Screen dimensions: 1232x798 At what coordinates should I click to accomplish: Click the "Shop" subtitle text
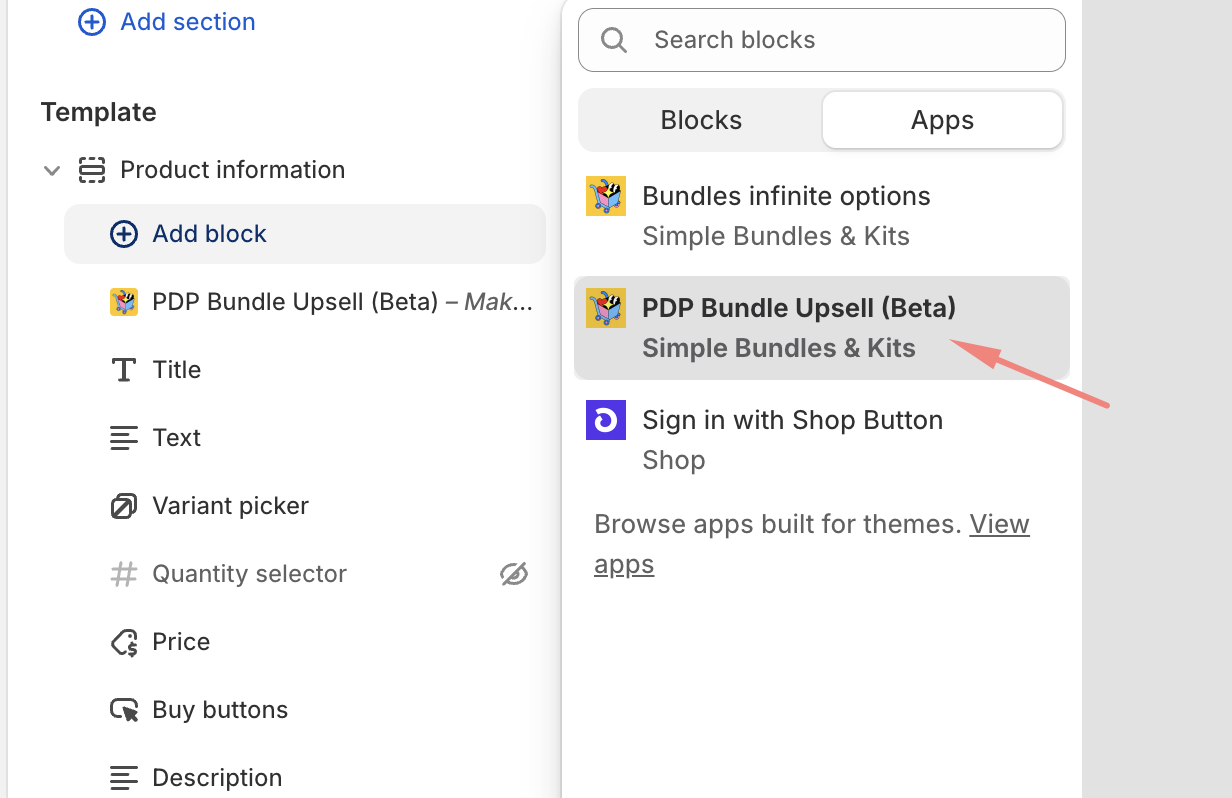point(674,460)
